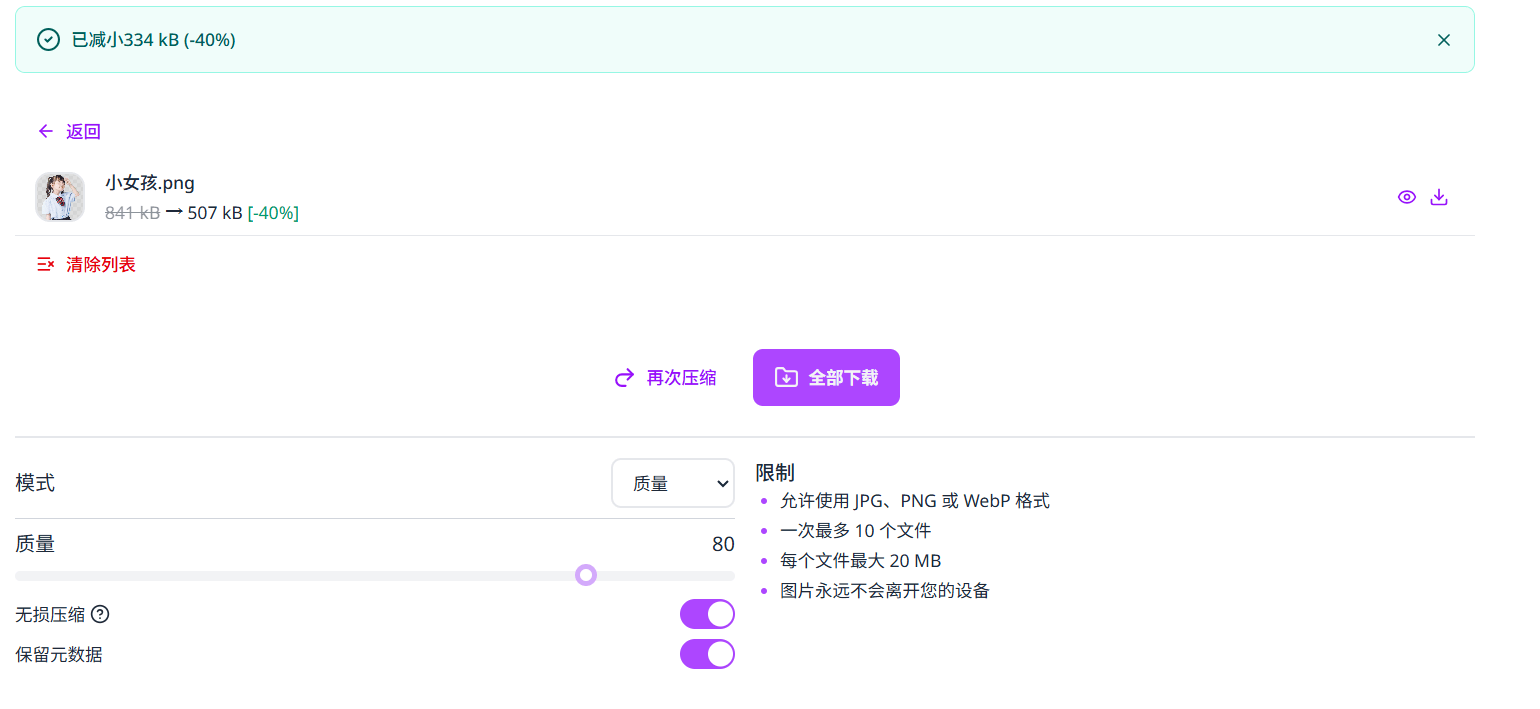Download 小女孩.png using the download icon
The image size is (1540, 709).
tap(1439, 197)
